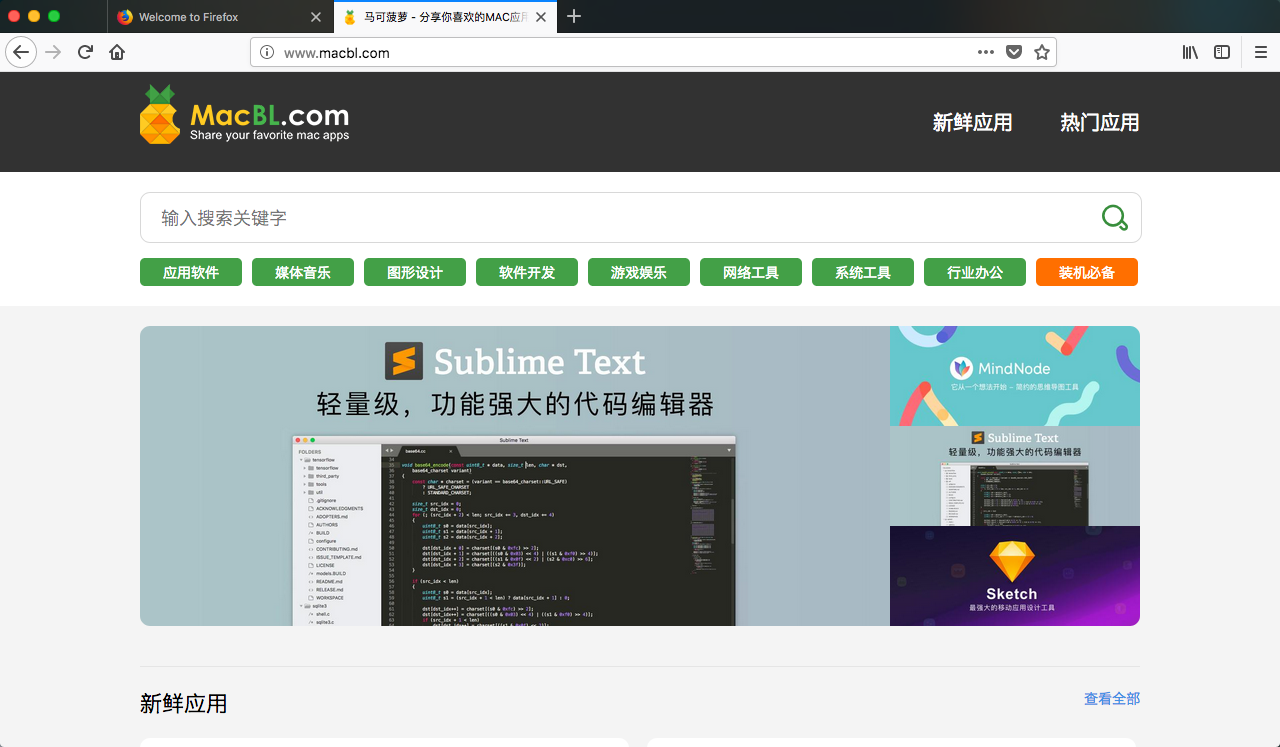
Task: Open a new tab with plus button
Action: click(x=574, y=16)
